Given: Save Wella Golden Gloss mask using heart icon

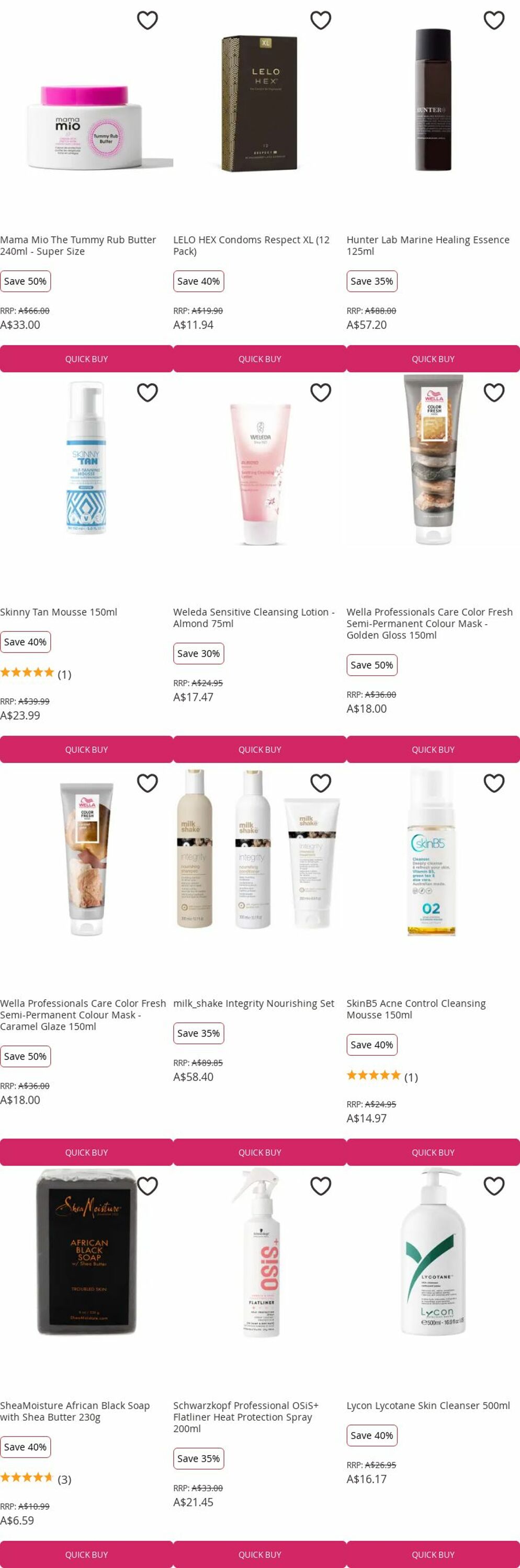Looking at the screenshot, I should (494, 393).
